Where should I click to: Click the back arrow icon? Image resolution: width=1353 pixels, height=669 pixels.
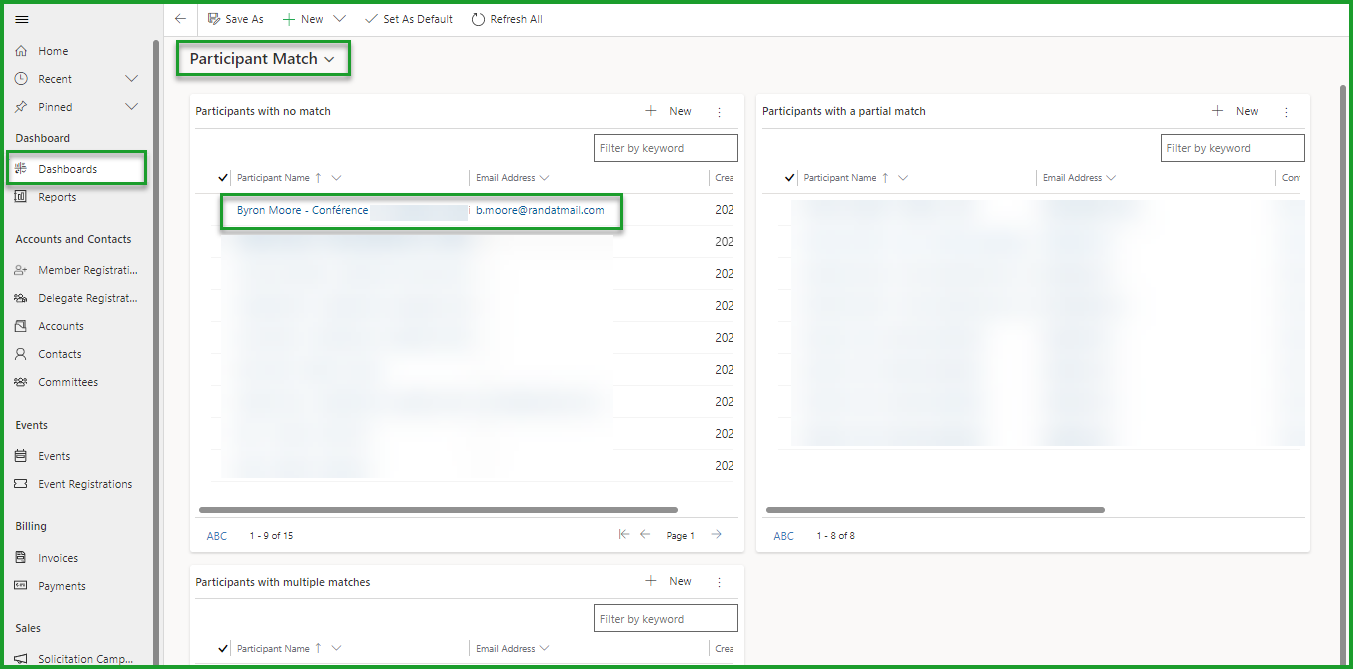coord(180,19)
